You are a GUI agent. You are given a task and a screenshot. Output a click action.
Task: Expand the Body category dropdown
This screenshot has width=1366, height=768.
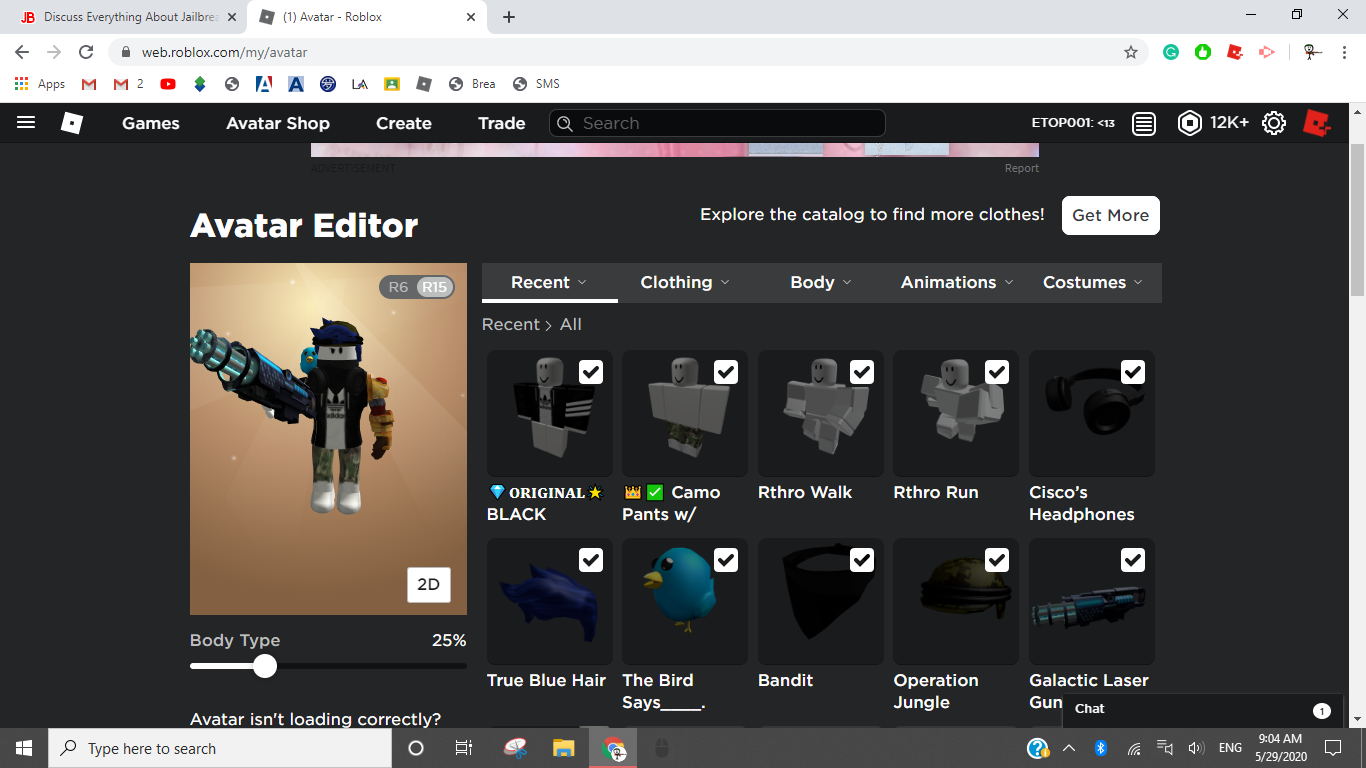coord(821,282)
